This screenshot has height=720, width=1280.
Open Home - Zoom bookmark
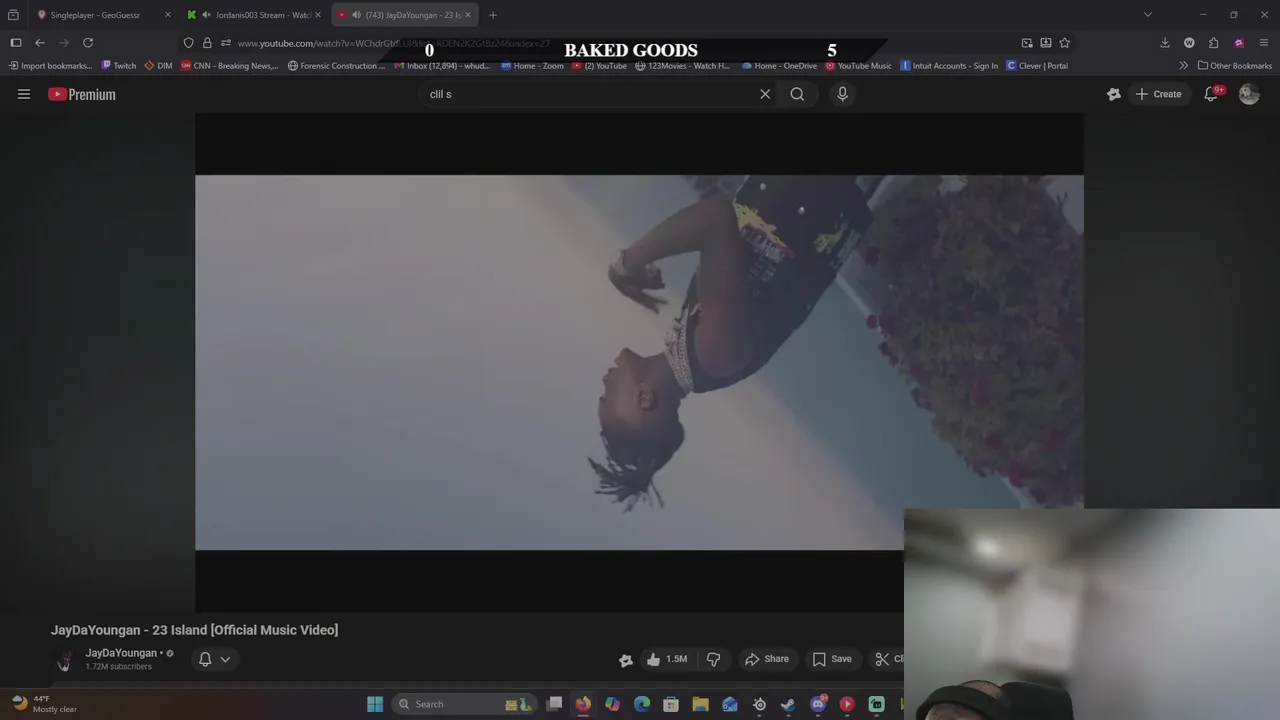click(x=532, y=66)
